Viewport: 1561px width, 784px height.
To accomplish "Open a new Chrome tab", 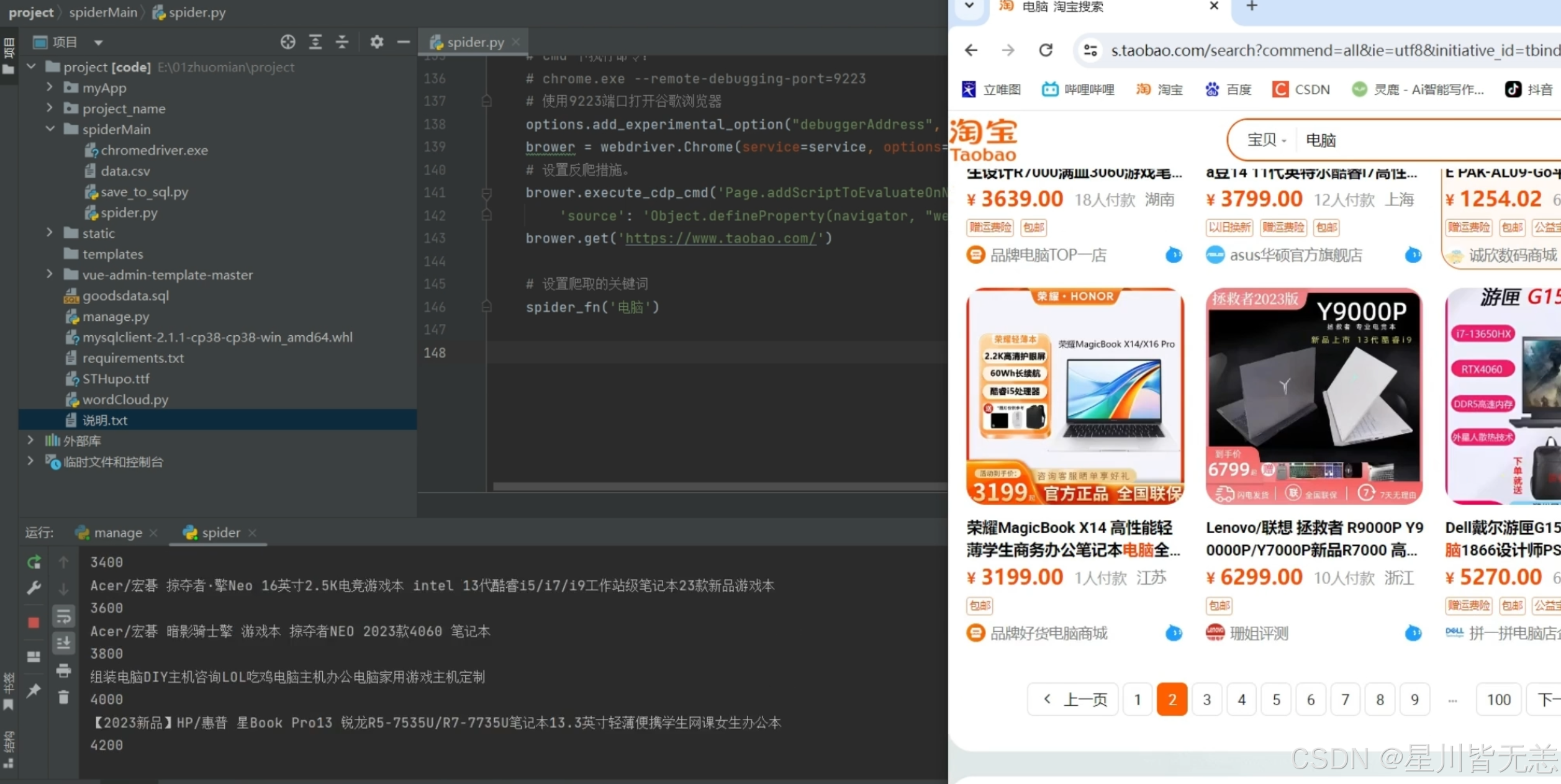I will [x=1252, y=6].
